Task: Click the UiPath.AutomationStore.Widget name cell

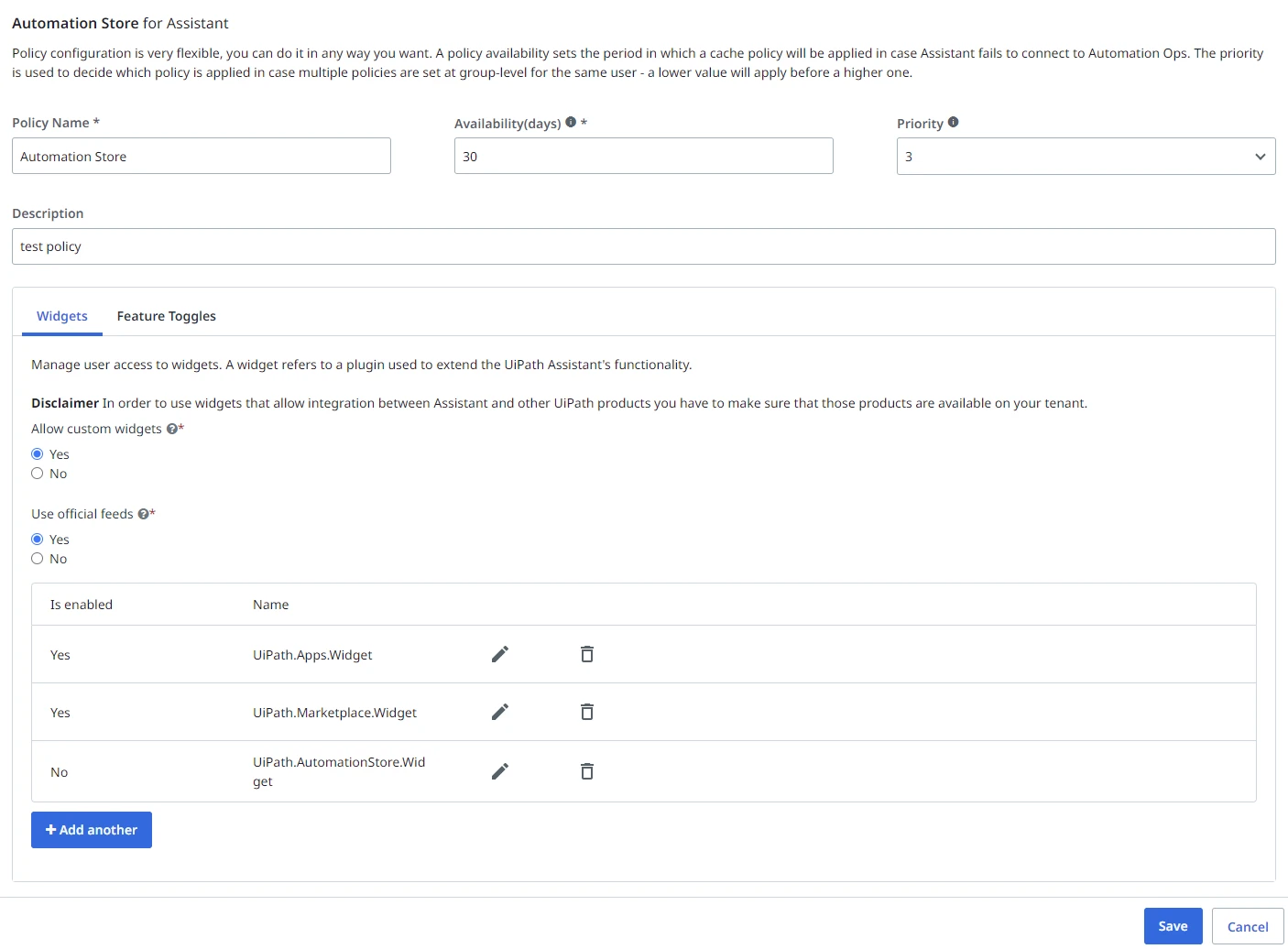Action: tap(339, 771)
